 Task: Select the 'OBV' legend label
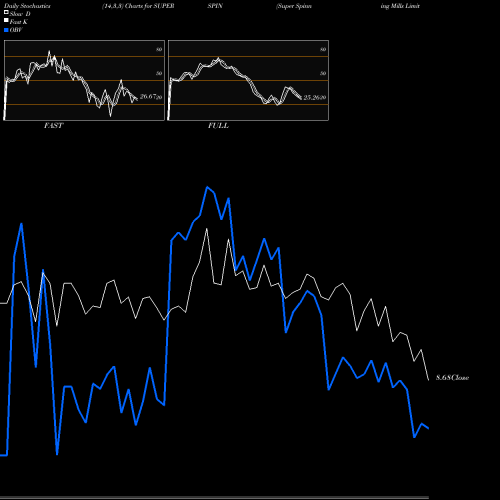pyautogui.click(x=16, y=30)
